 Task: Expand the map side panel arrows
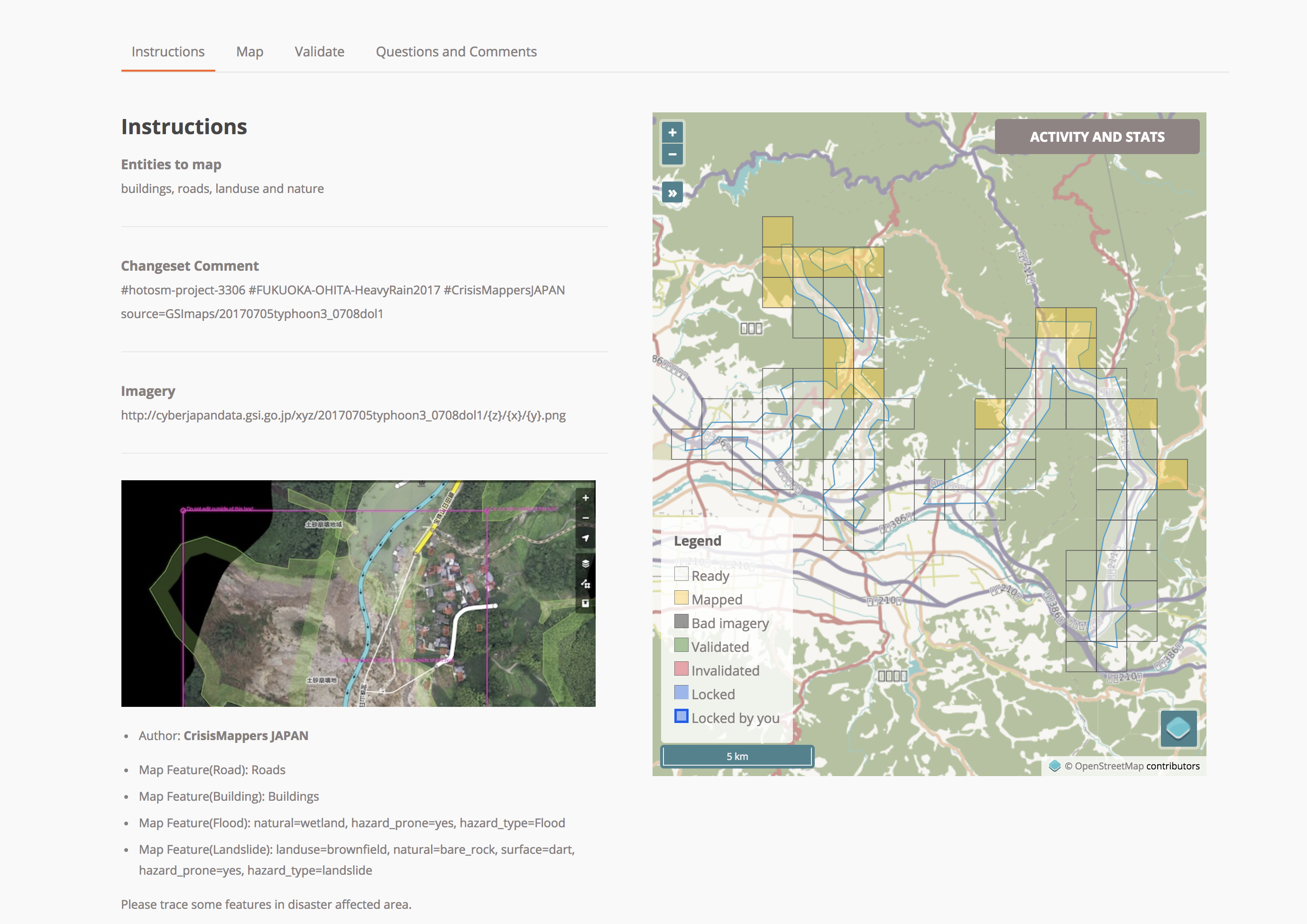coord(672,193)
